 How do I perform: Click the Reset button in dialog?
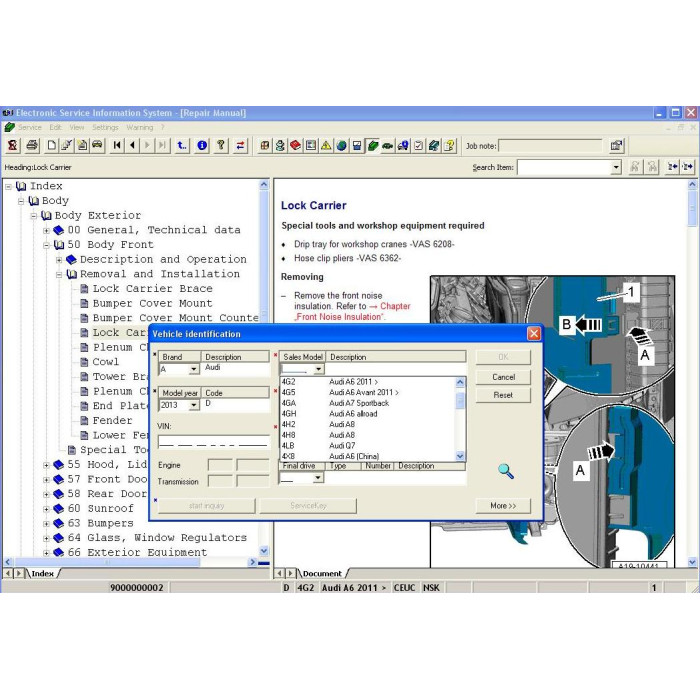click(x=503, y=395)
